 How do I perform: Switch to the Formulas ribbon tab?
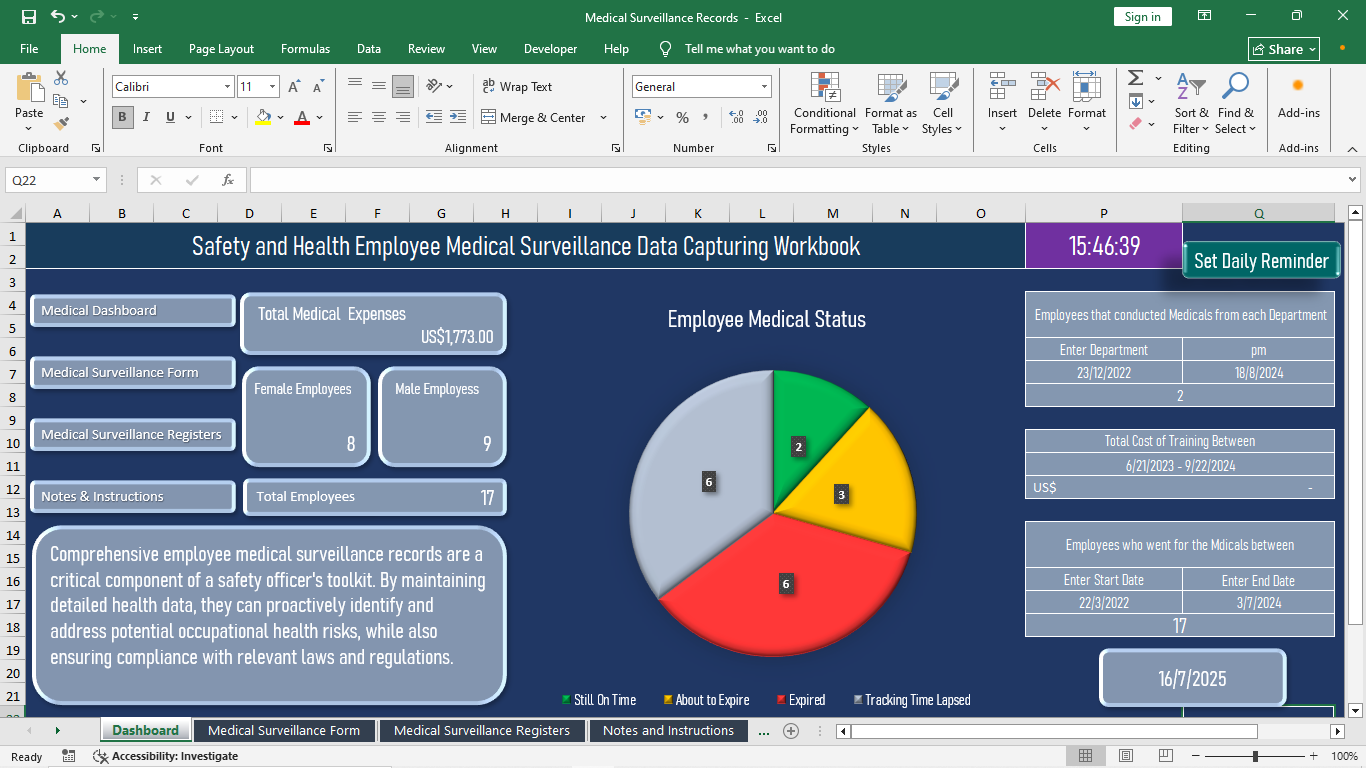305,49
